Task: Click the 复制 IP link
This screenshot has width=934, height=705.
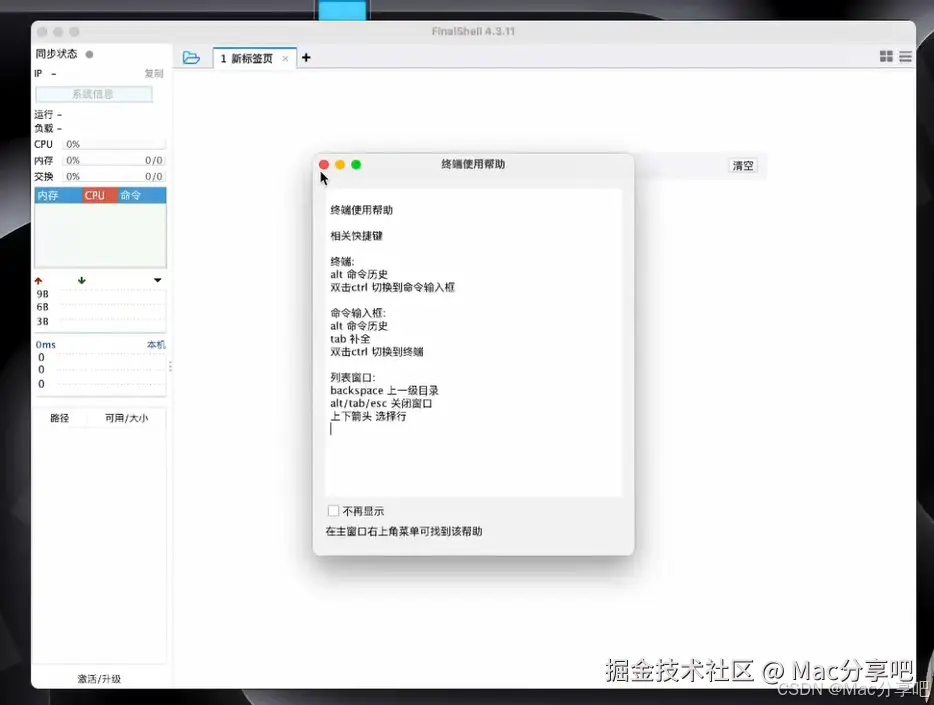Action: [x=154, y=73]
